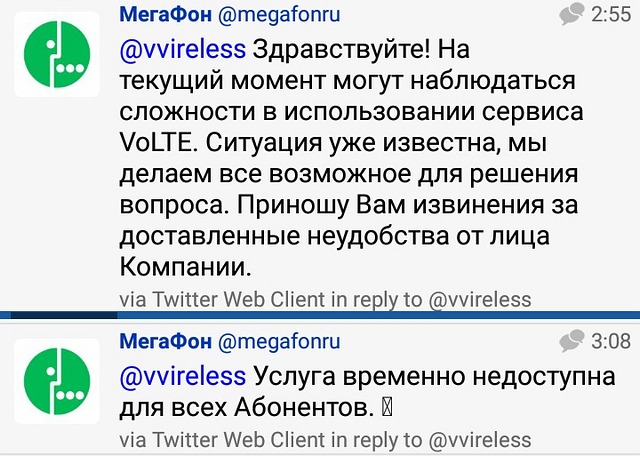The width and height of the screenshot is (640, 456).
Task: Open MegaFon avatar in second tweet
Action: [x=57, y=380]
